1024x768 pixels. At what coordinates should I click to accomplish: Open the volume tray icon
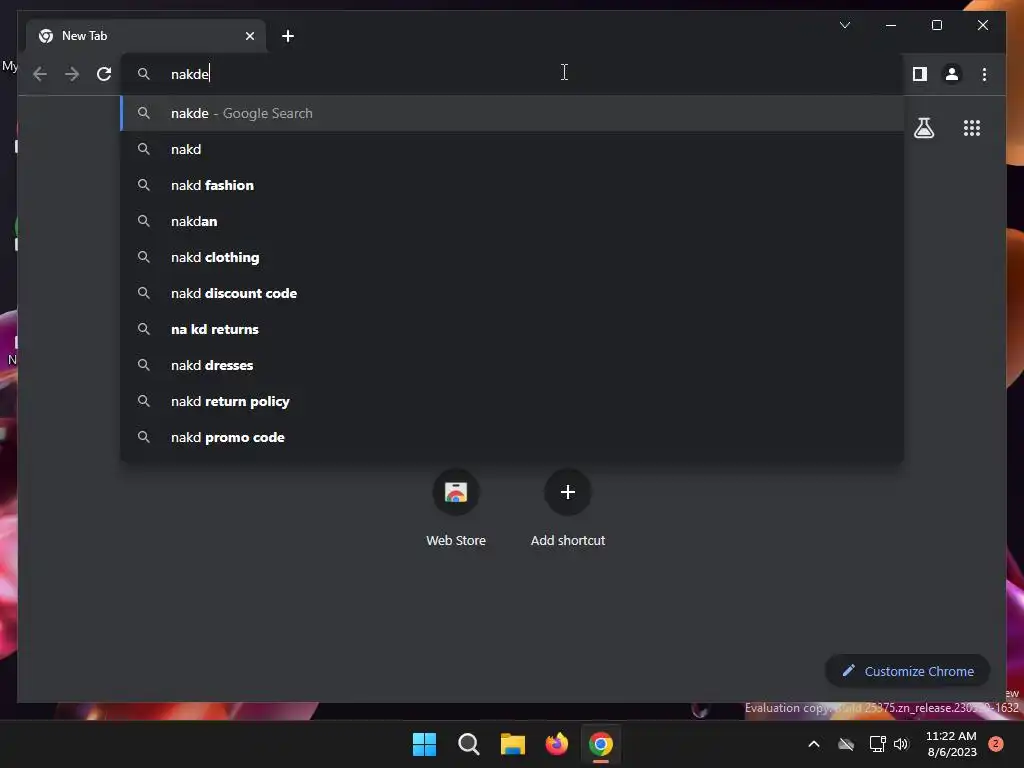(x=901, y=744)
